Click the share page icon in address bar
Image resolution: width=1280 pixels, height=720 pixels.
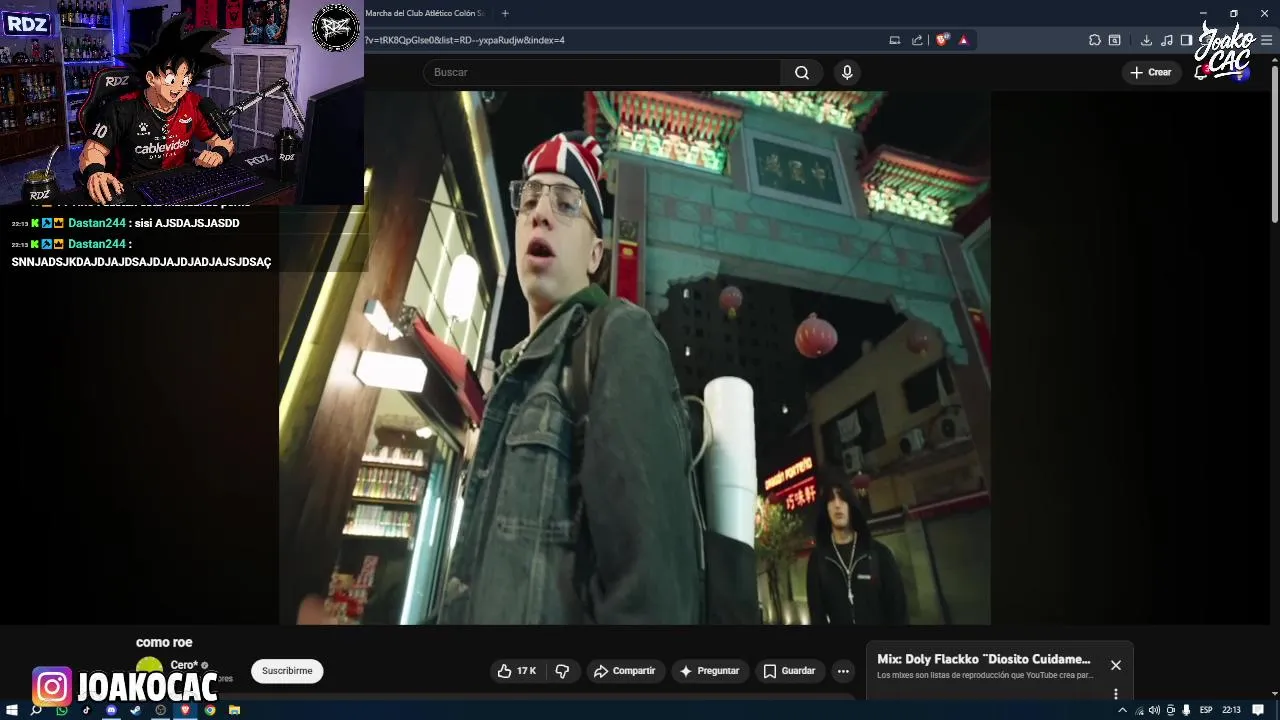pyautogui.click(x=917, y=40)
